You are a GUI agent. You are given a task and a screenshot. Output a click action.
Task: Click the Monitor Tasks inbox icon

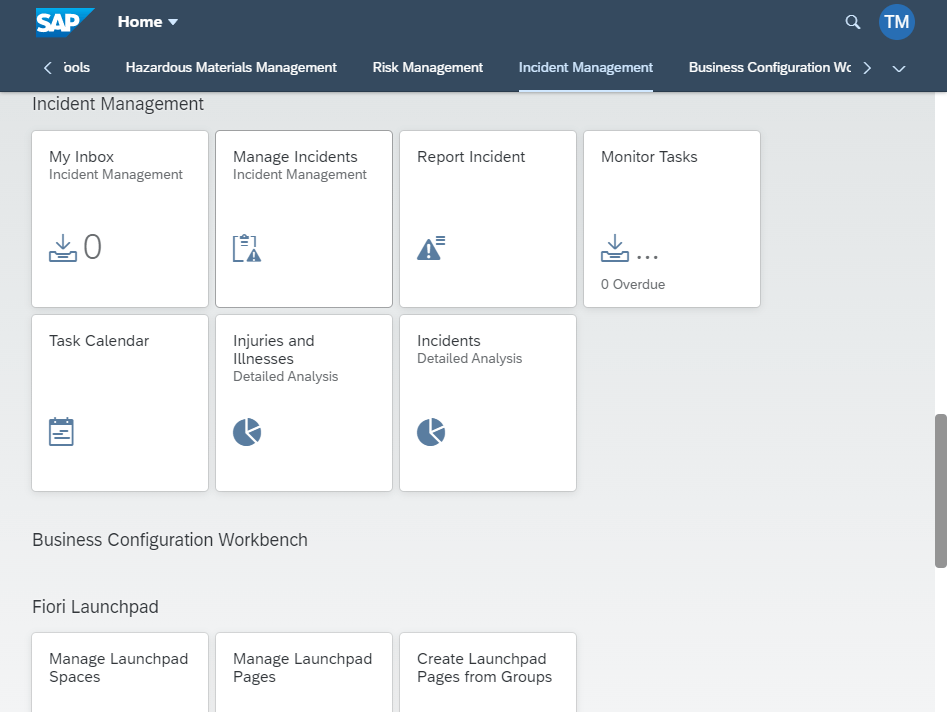[615, 248]
